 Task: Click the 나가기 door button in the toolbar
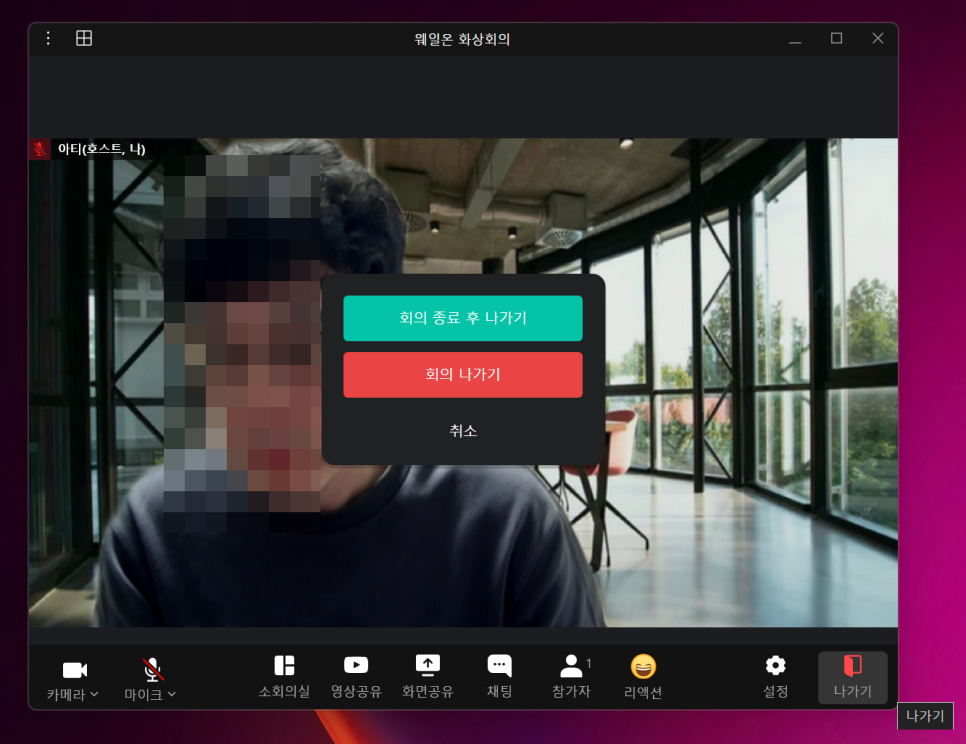point(853,677)
